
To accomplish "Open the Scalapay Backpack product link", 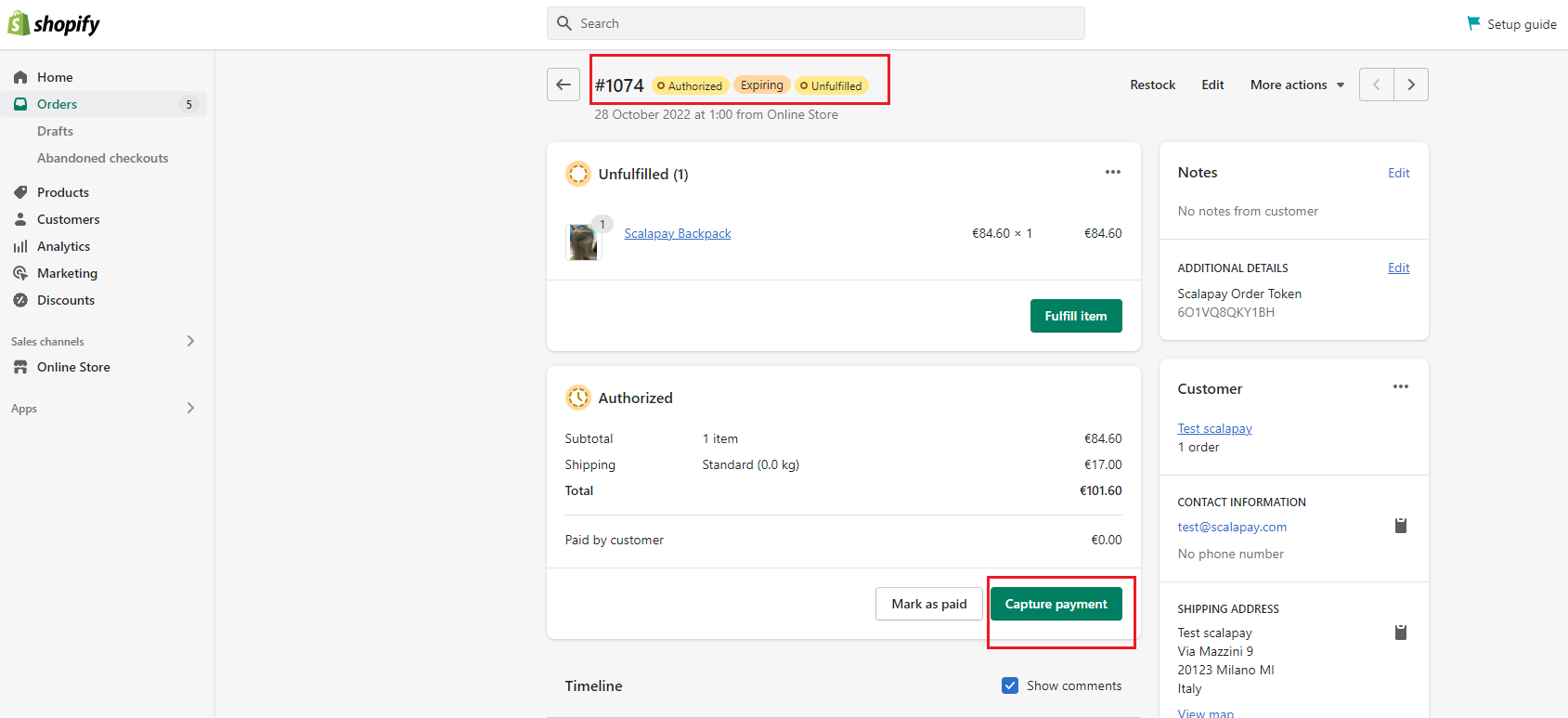I will coord(678,233).
